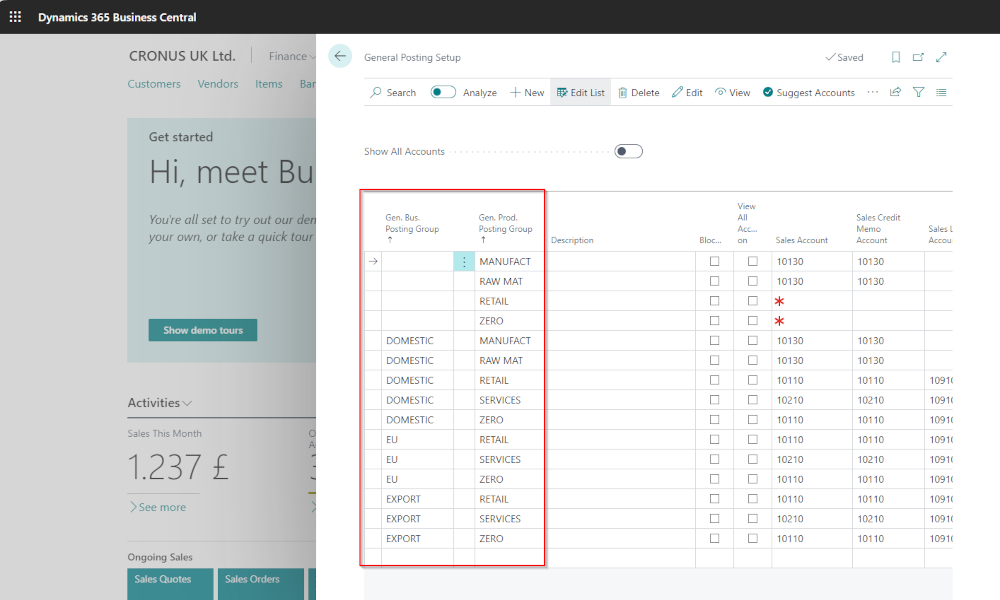Open the row options three-dot menu
This screenshot has width=1000, height=600.
pos(464,262)
